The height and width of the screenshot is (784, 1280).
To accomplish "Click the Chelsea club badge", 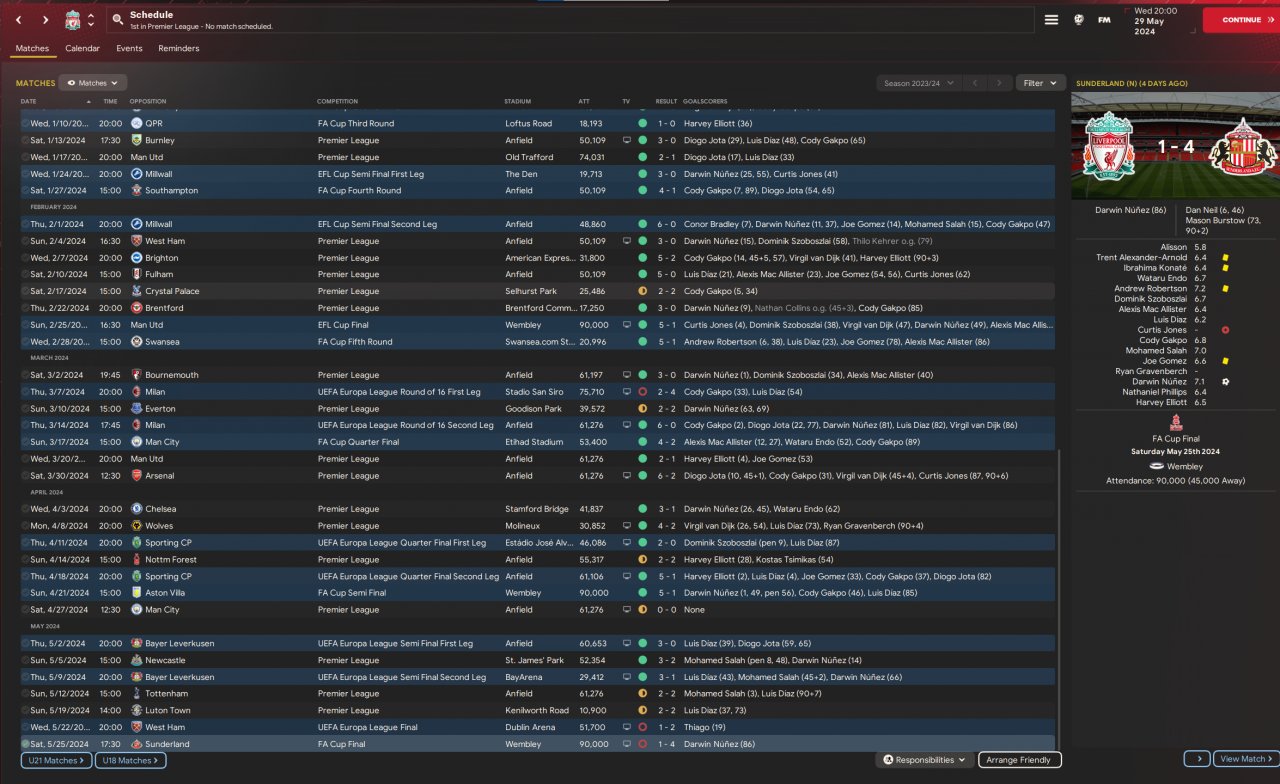I will pyautogui.click(x=137, y=509).
